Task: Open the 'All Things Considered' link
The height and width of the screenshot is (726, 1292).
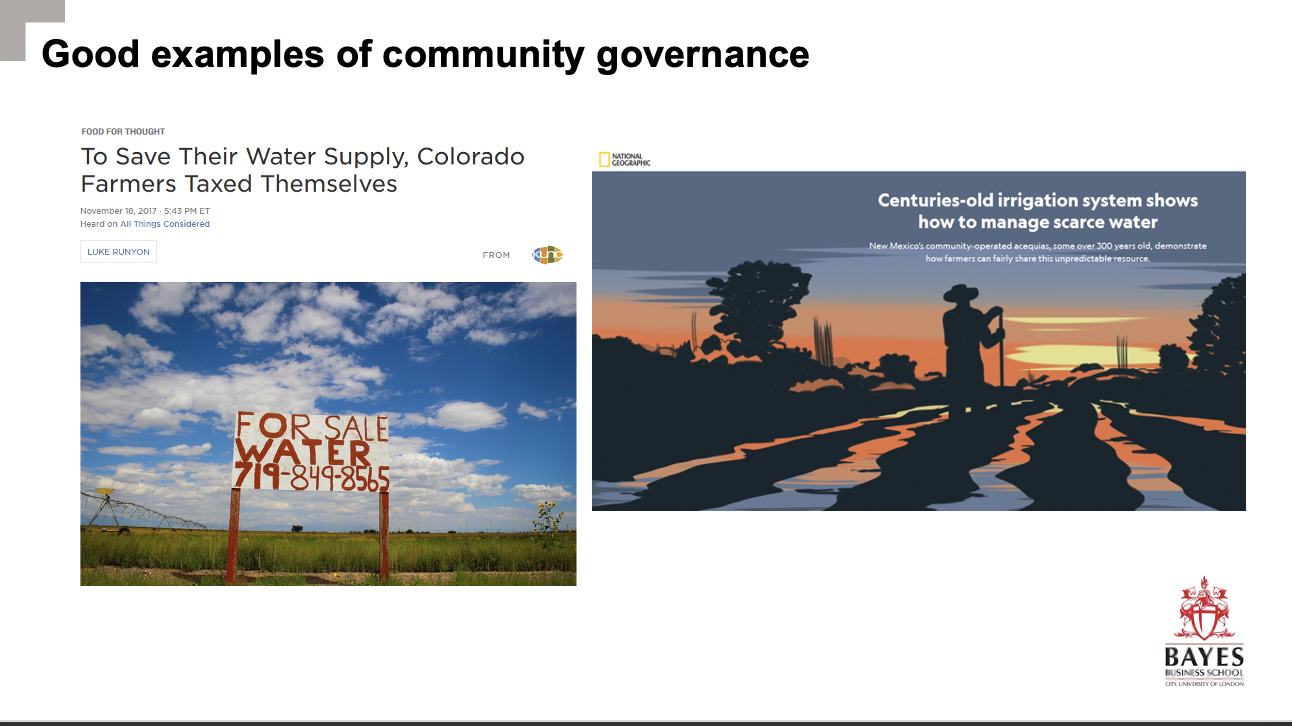Action: pos(165,224)
